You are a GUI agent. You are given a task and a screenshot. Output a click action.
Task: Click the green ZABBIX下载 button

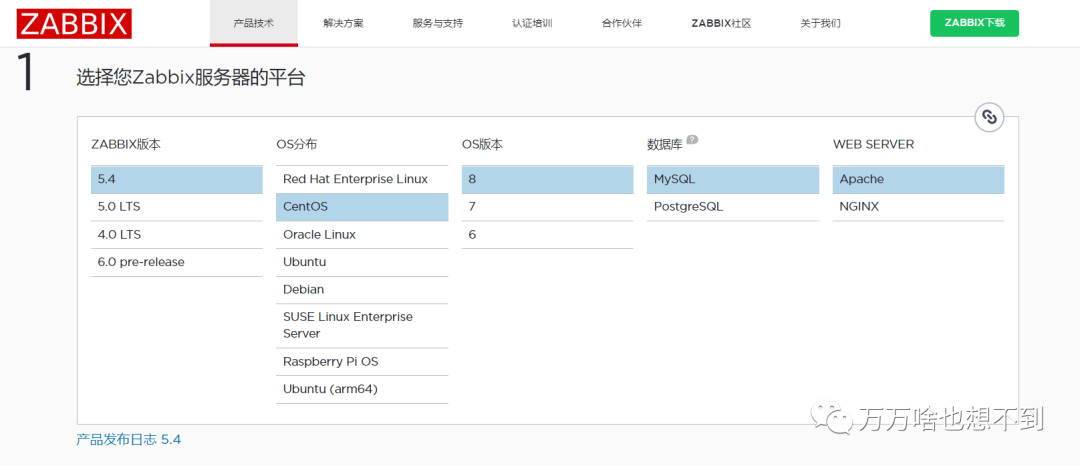coord(974,23)
